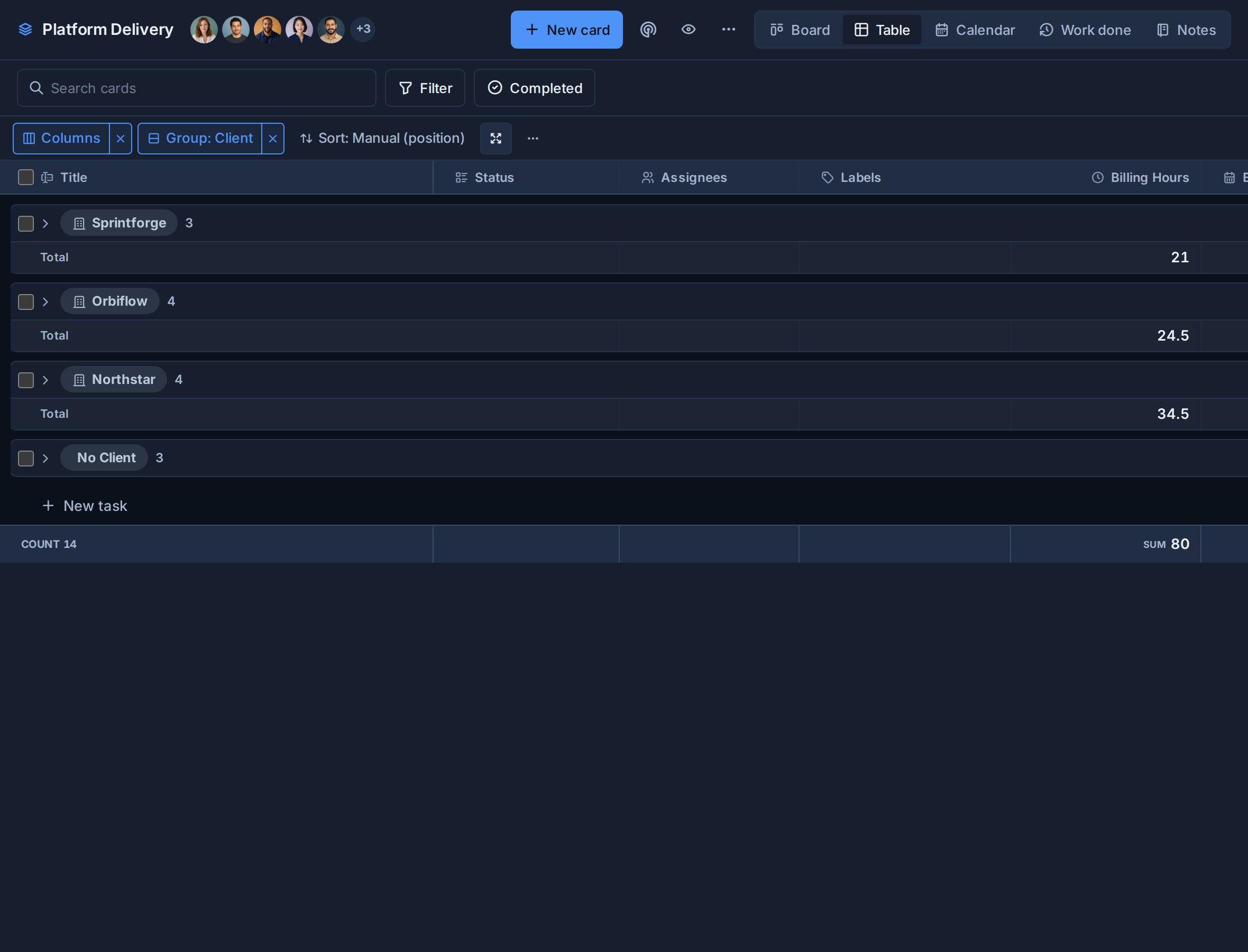Open the Work done tab
This screenshot has height=952, width=1248.
[x=1085, y=30]
